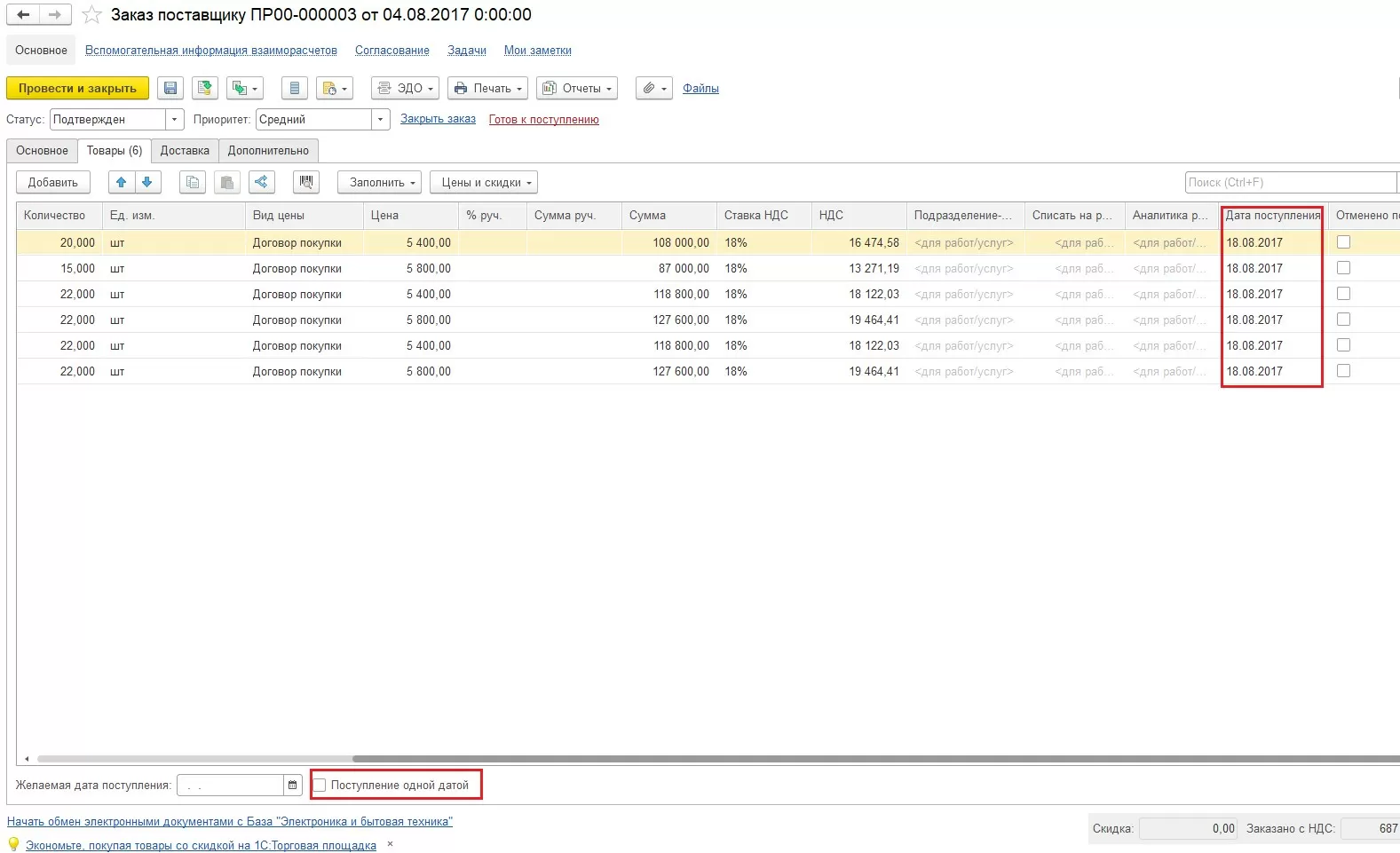Click the copy rows icon

coord(193,183)
